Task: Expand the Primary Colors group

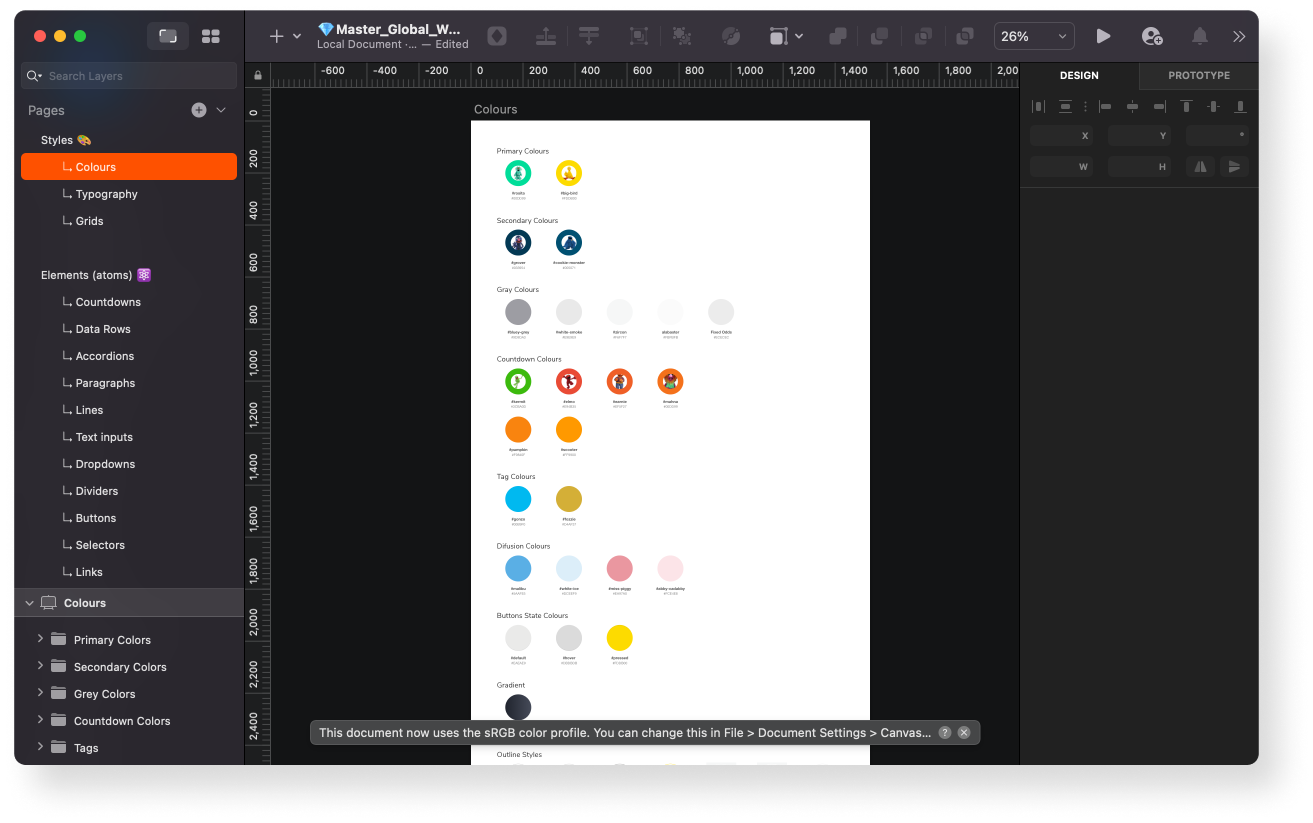Action: point(40,638)
